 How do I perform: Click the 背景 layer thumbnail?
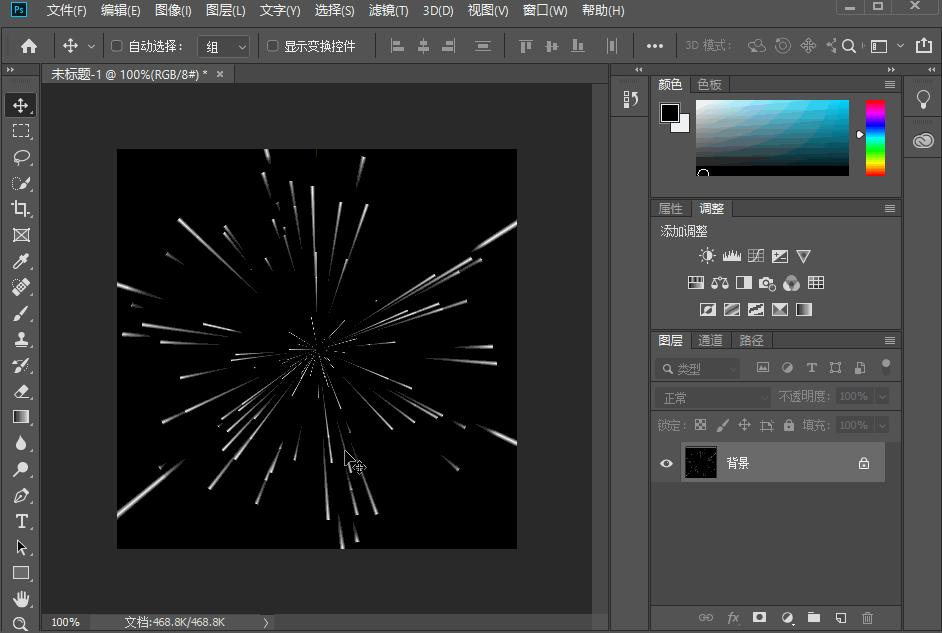[701, 463]
